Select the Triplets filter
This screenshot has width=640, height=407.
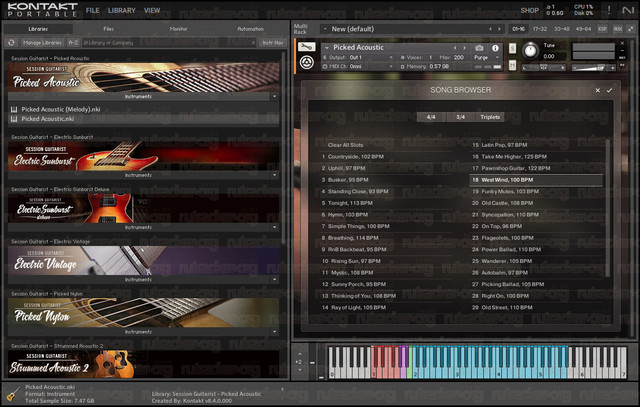(490, 117)
